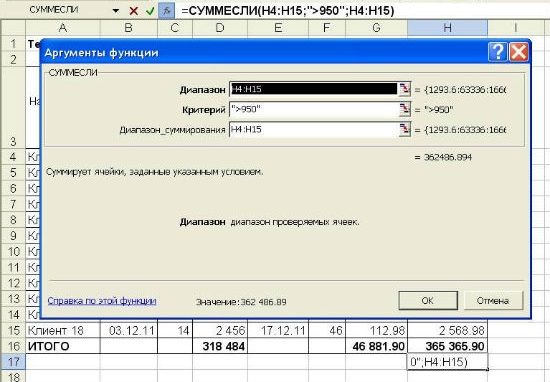The image size is (550, 382).
Task: Select column F header
Action: click(327, 28)
